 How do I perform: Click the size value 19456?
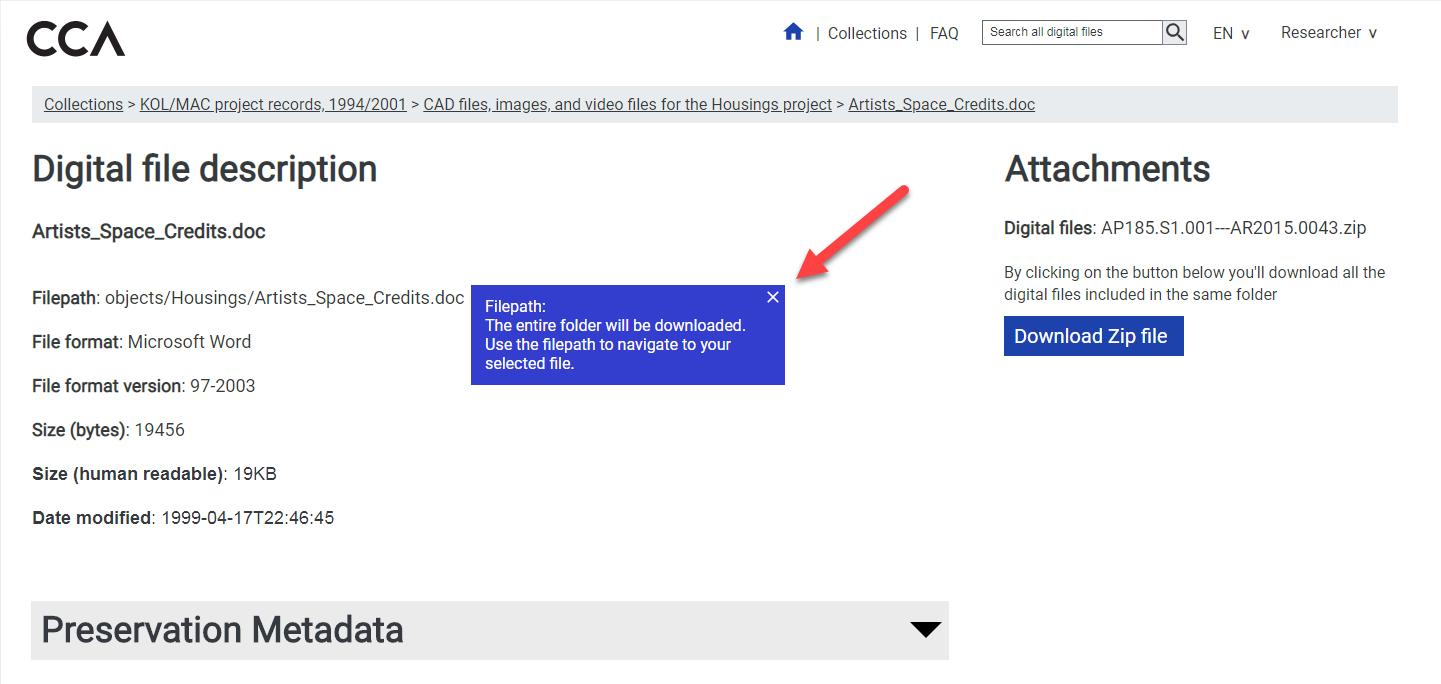(160, 430)
